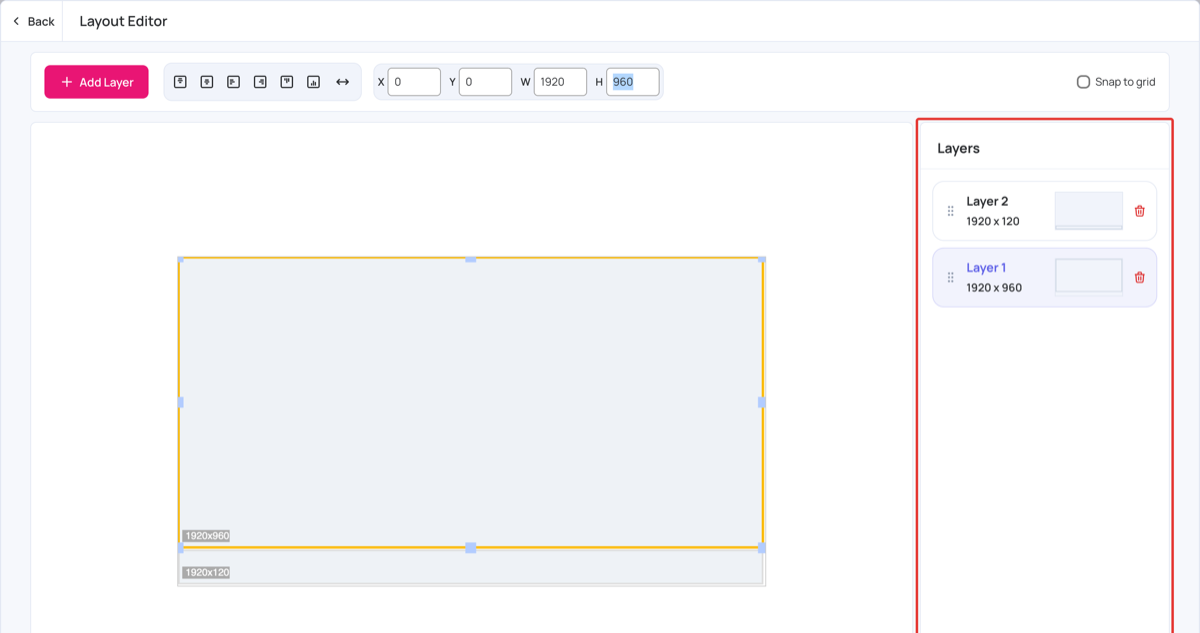Enable the Snap to grid checkbox
1200x633 pixels.
tap(1083, 82)
